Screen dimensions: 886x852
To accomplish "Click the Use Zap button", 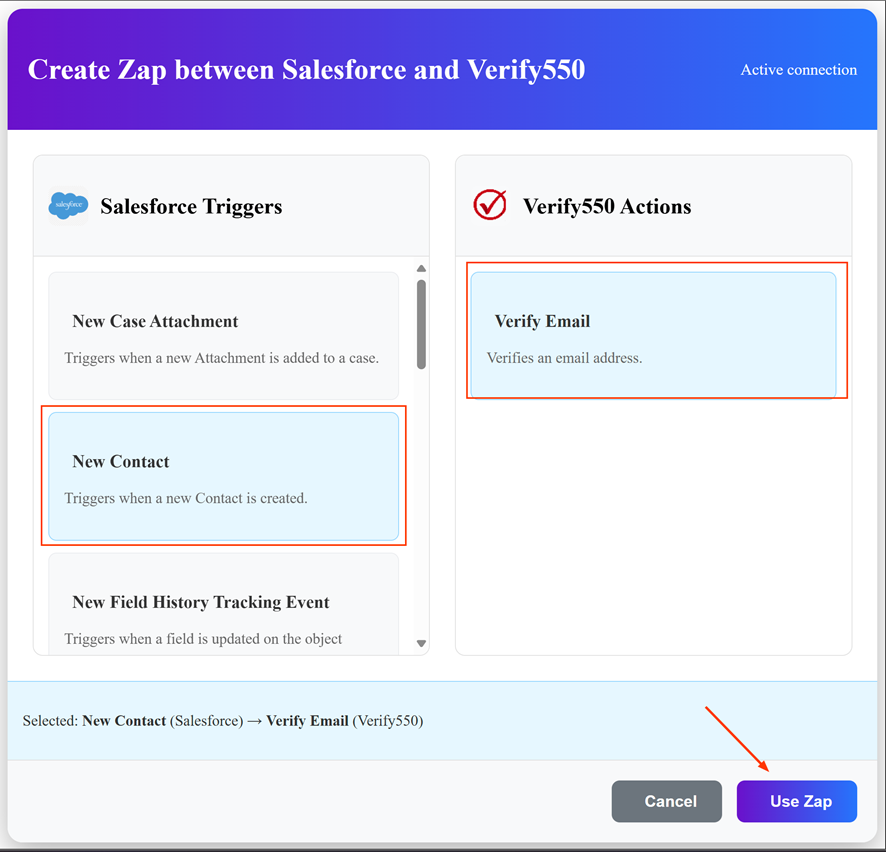I will coord(797,801).
